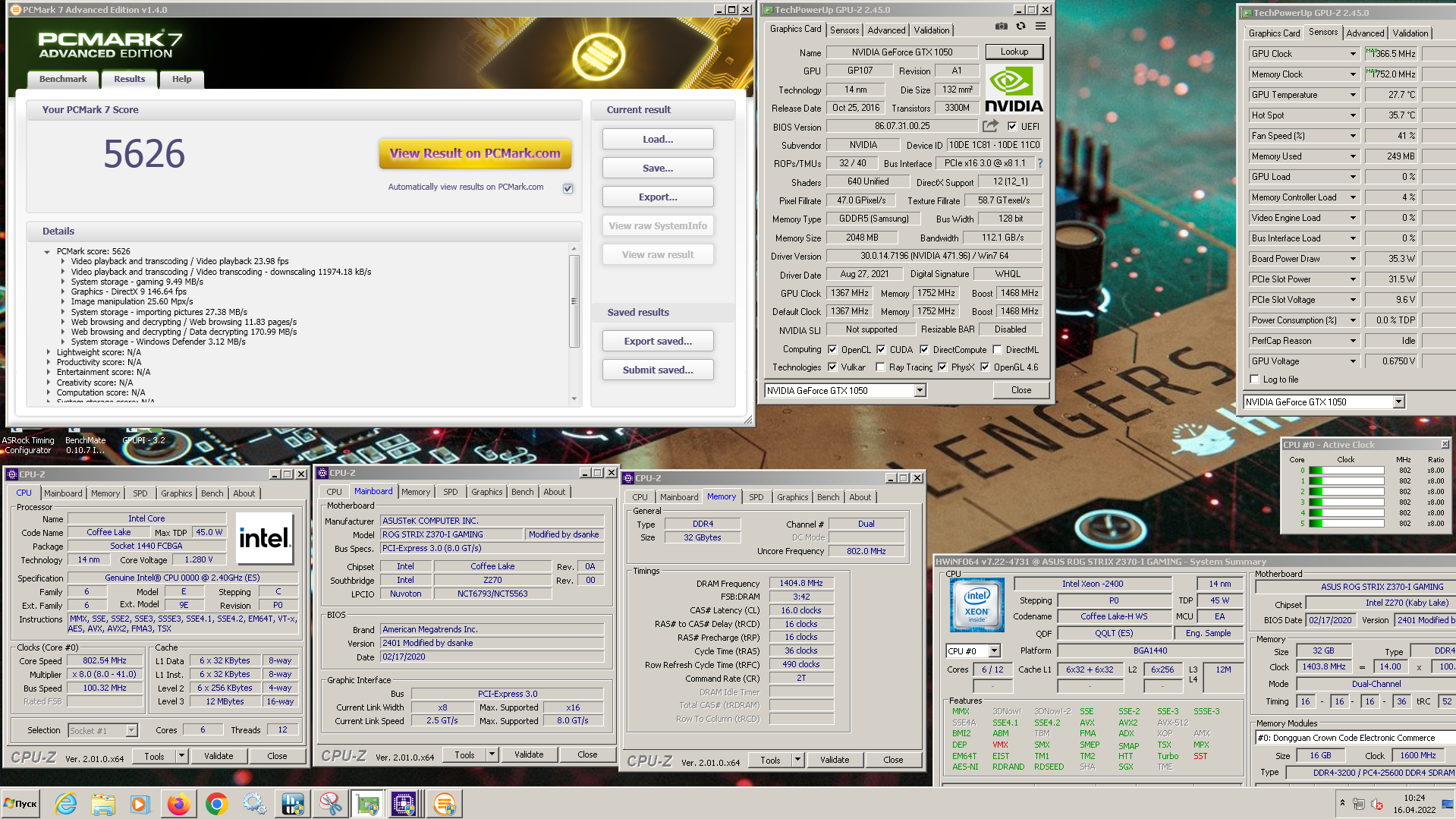
Task: Click BIOS version share/export icon
Action: coord(990,126)
